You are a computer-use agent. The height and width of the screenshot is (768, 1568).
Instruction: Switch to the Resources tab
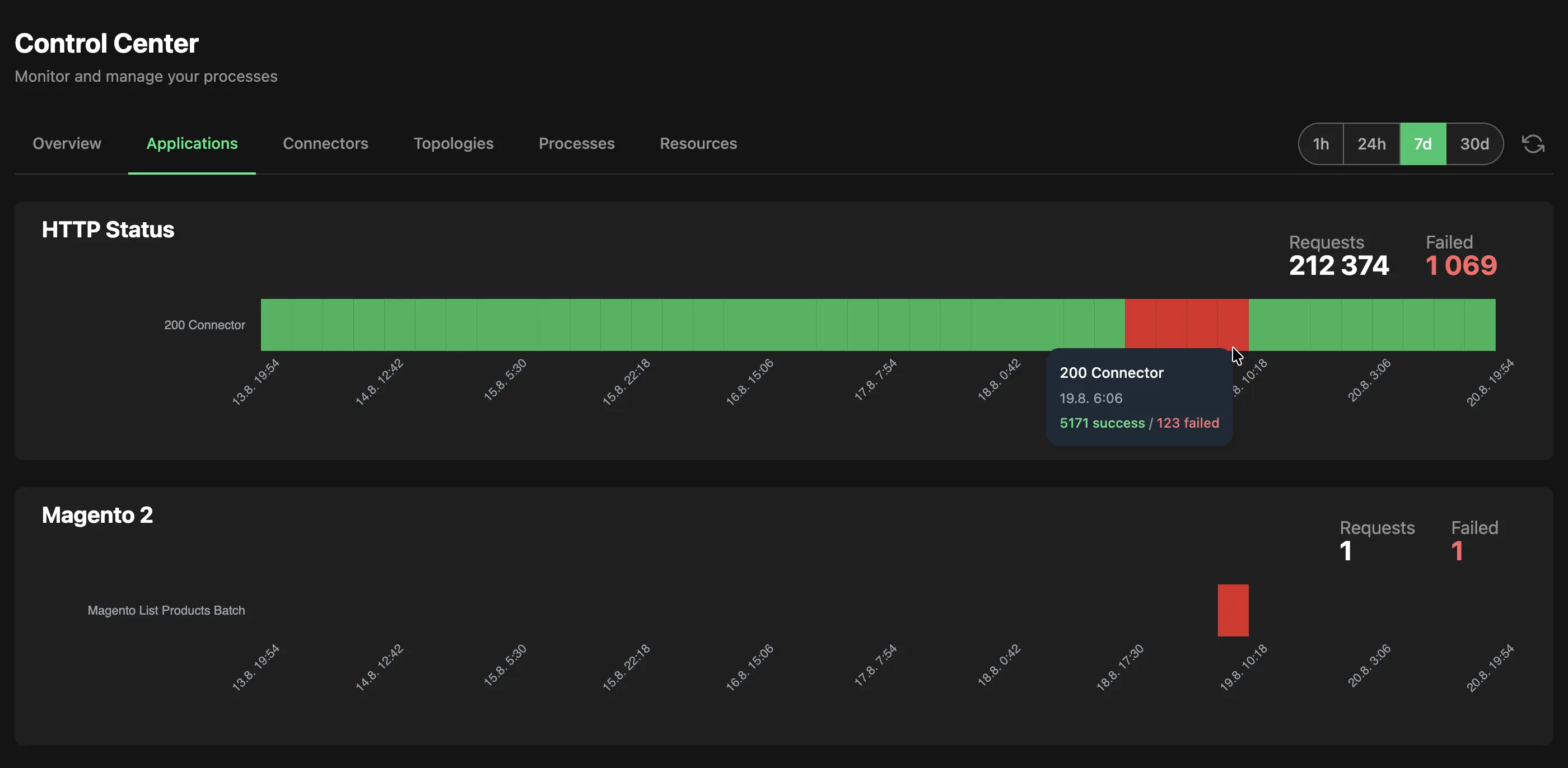click(x=698, y=144)
